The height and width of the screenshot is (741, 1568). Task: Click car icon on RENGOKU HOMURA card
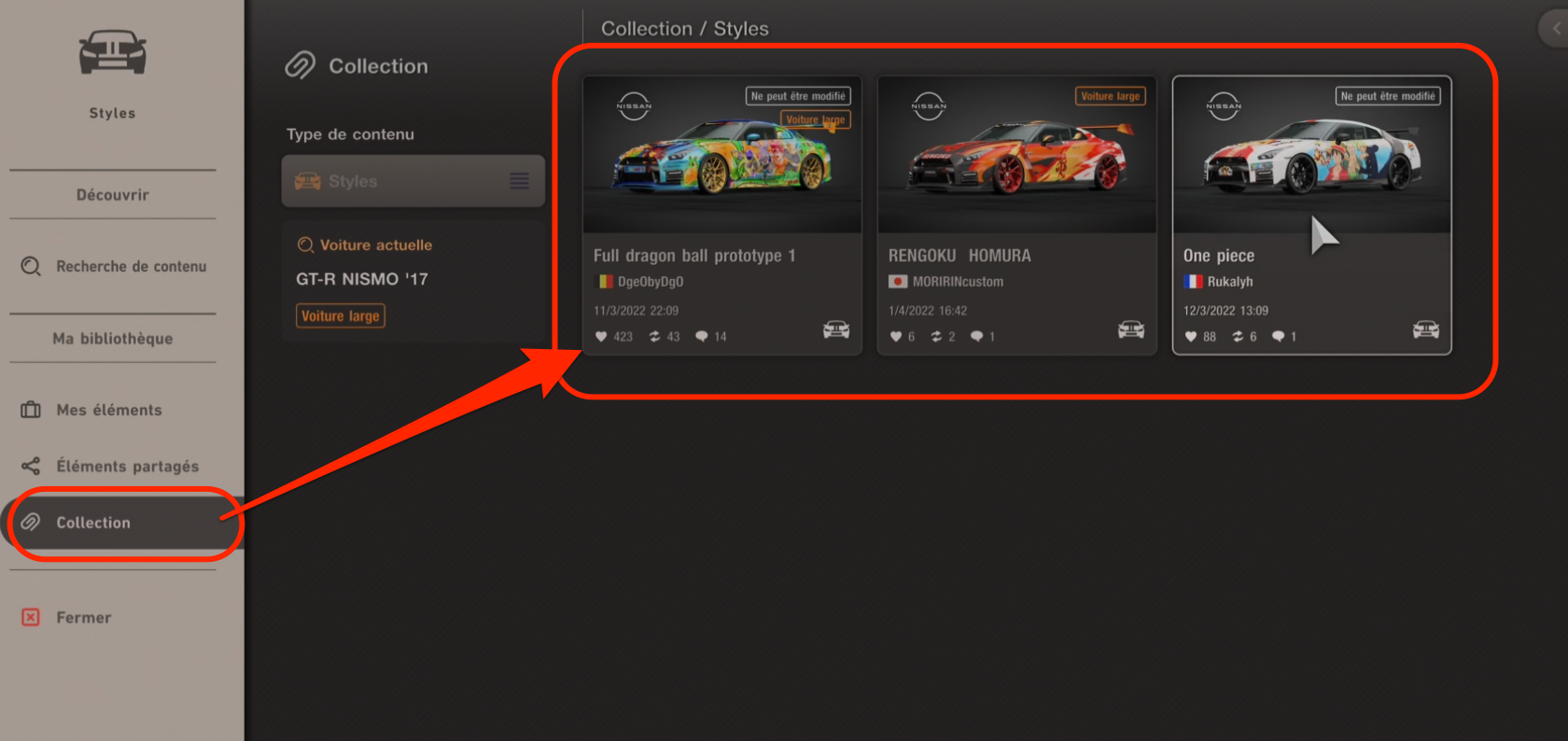(x=1131, y=329)
